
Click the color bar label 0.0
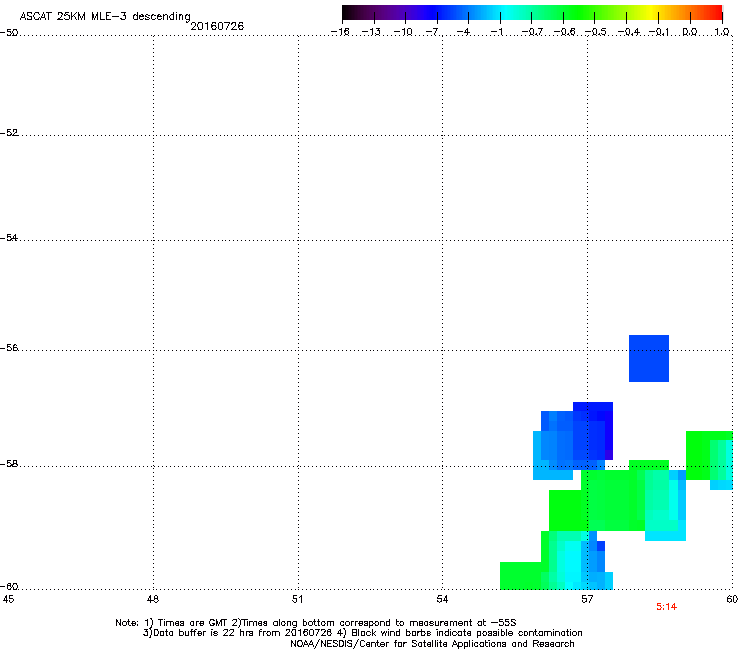[690, 32]
